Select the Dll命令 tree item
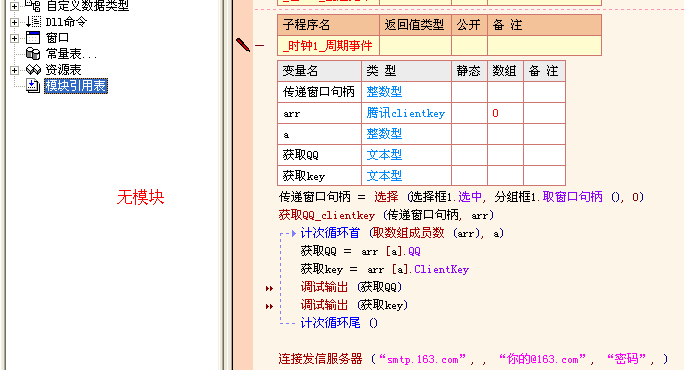Viewport: 684px width, 370px height. point(66,22)
